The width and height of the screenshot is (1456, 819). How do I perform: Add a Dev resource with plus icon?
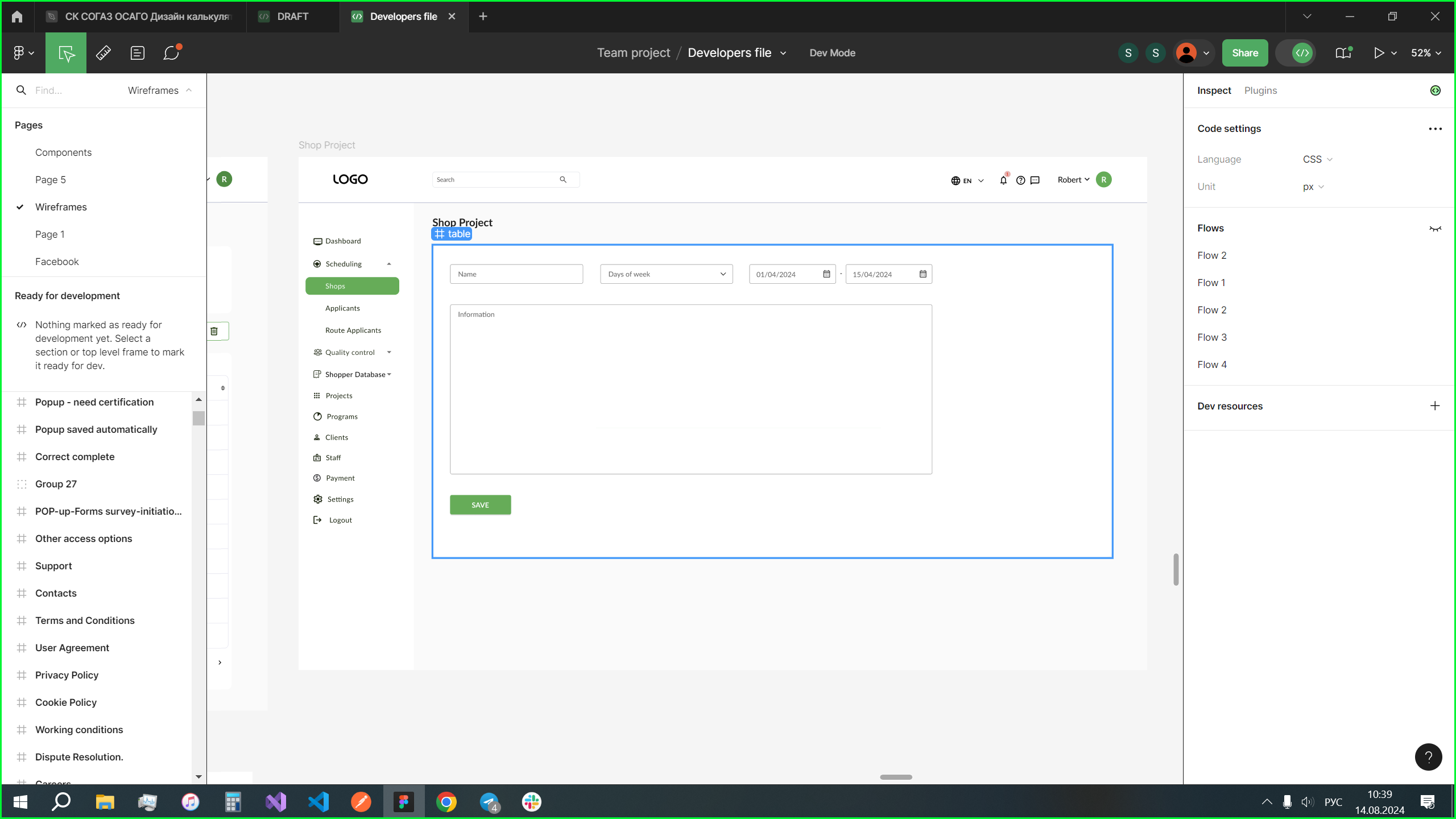1435,406
